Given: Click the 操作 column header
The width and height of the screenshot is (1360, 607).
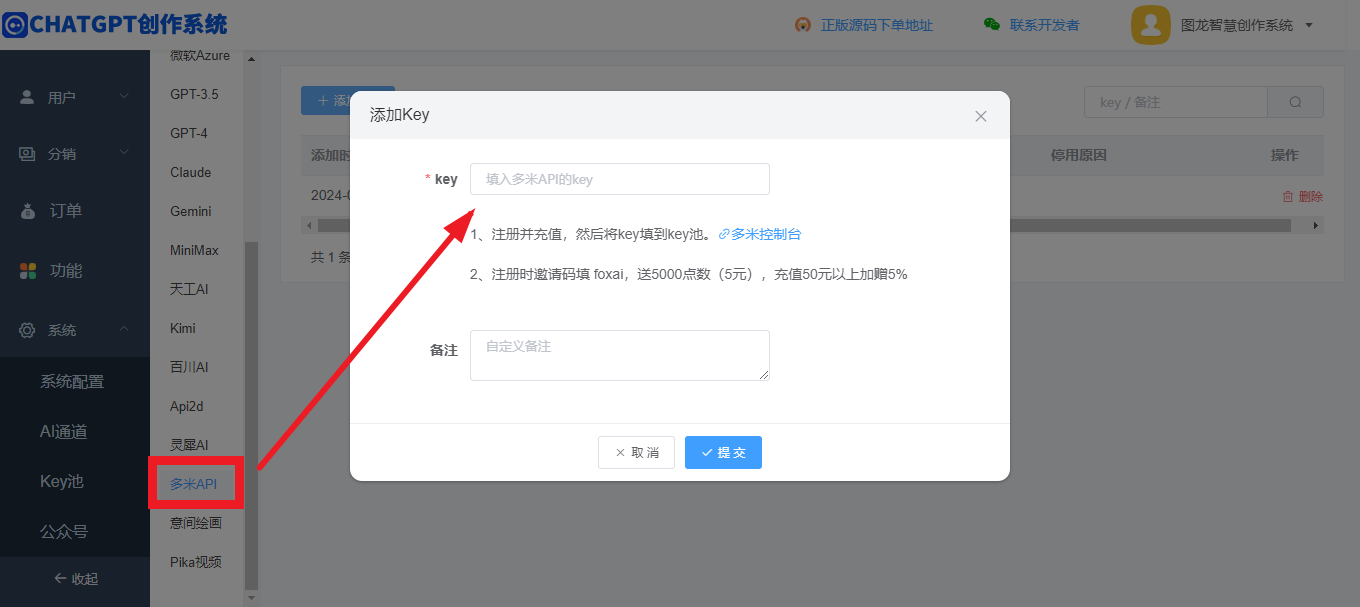Looking at the screenshot, I should coord(1285,155).
